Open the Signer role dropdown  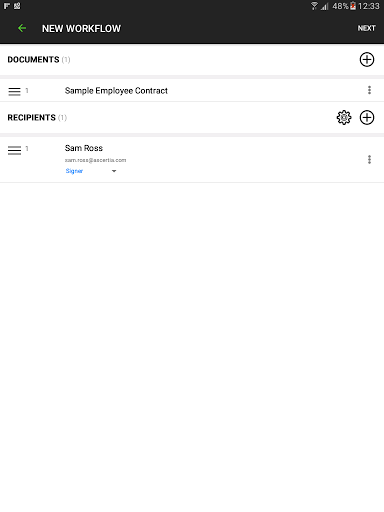click(x=74, y=171)
